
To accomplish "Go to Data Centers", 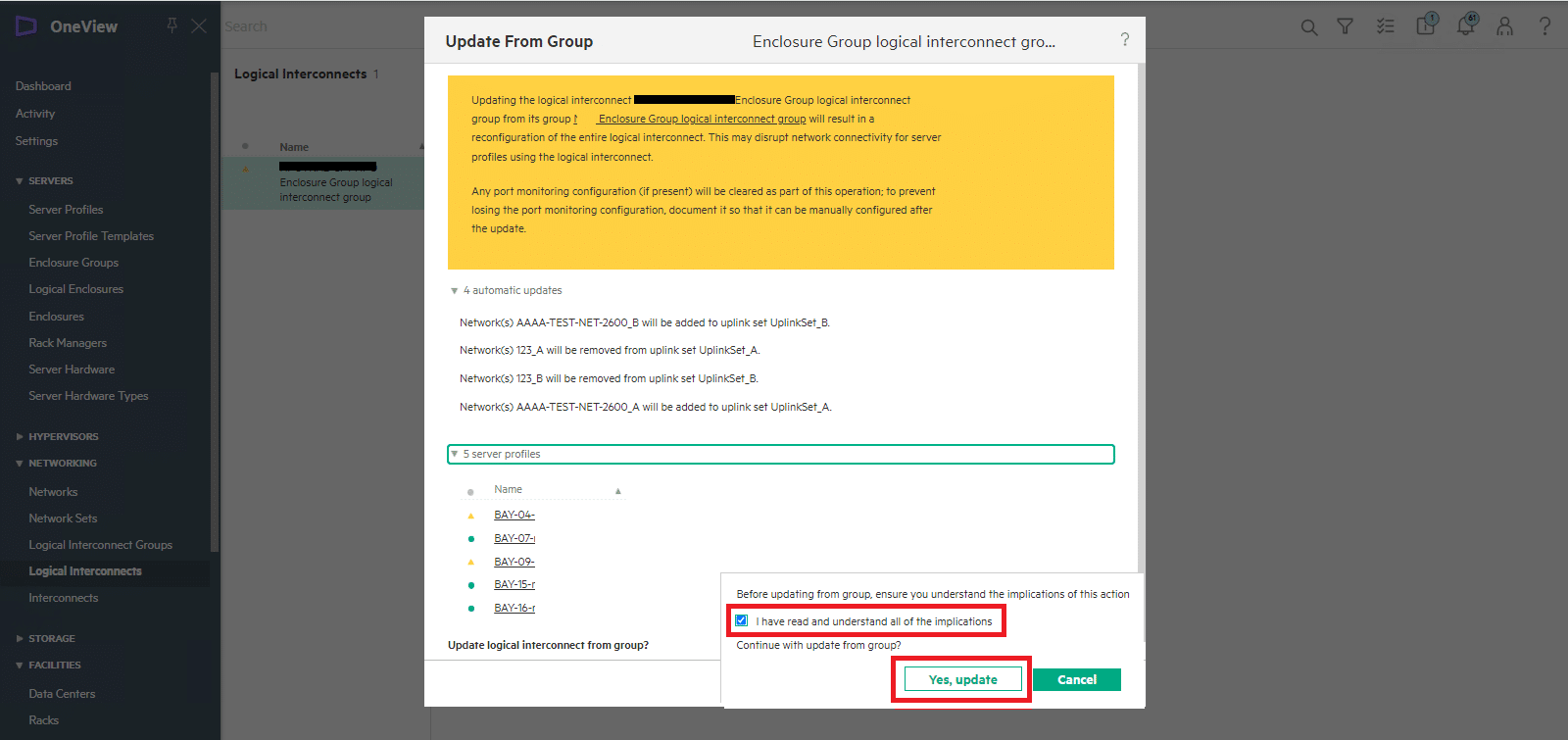I will [x=62, y=694].
